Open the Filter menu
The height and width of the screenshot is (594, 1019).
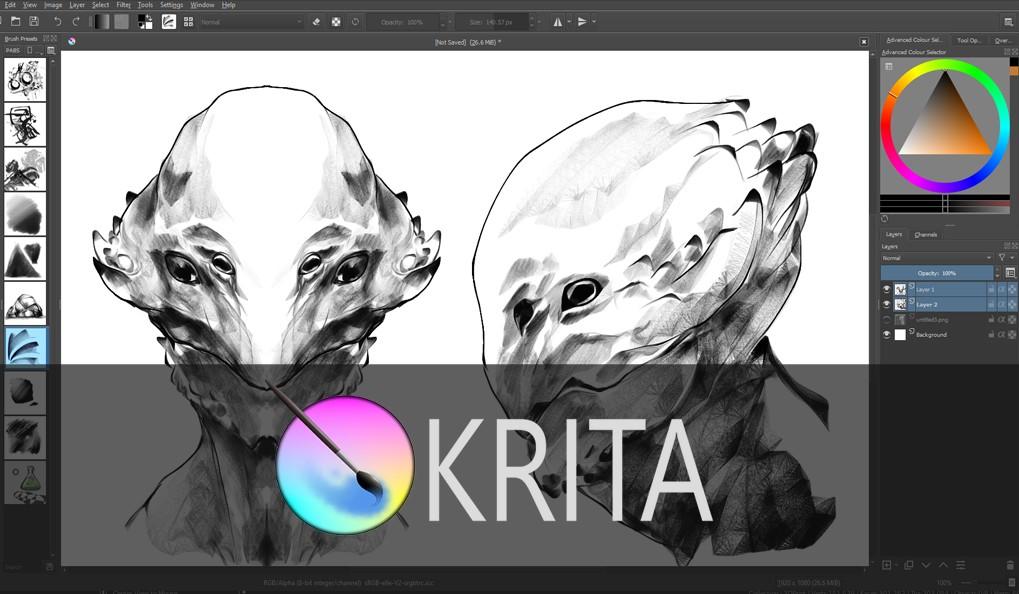tap(124, 5)
